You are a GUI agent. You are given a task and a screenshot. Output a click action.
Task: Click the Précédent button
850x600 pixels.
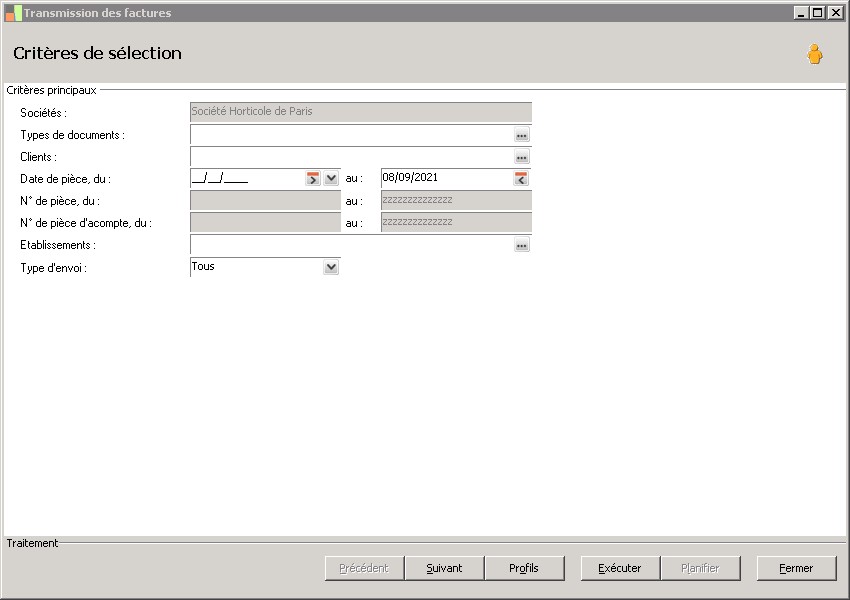(364, 568)
